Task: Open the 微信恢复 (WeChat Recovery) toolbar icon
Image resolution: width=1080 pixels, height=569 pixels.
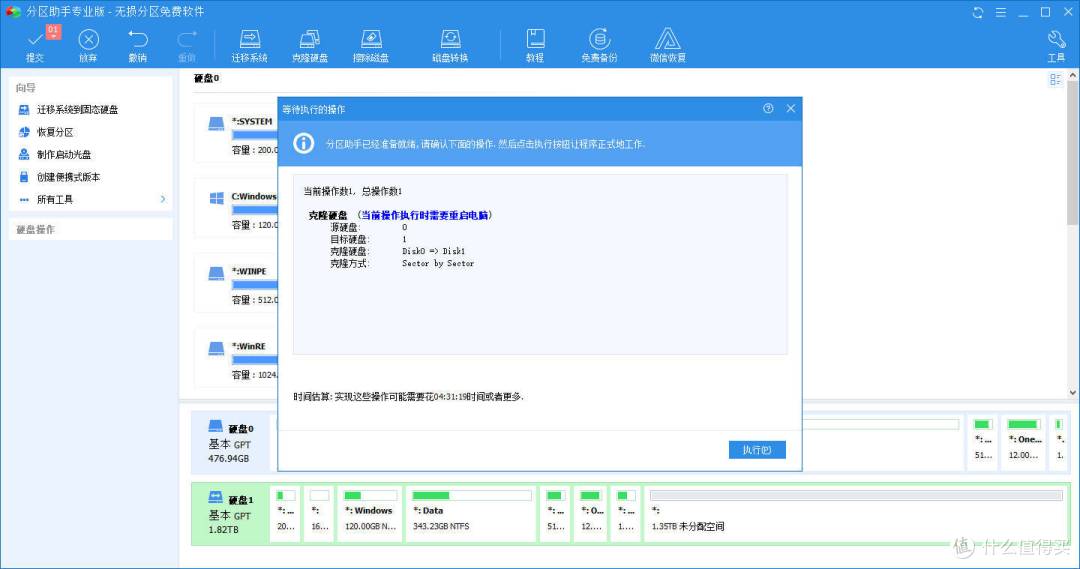Action: point(667,45)
